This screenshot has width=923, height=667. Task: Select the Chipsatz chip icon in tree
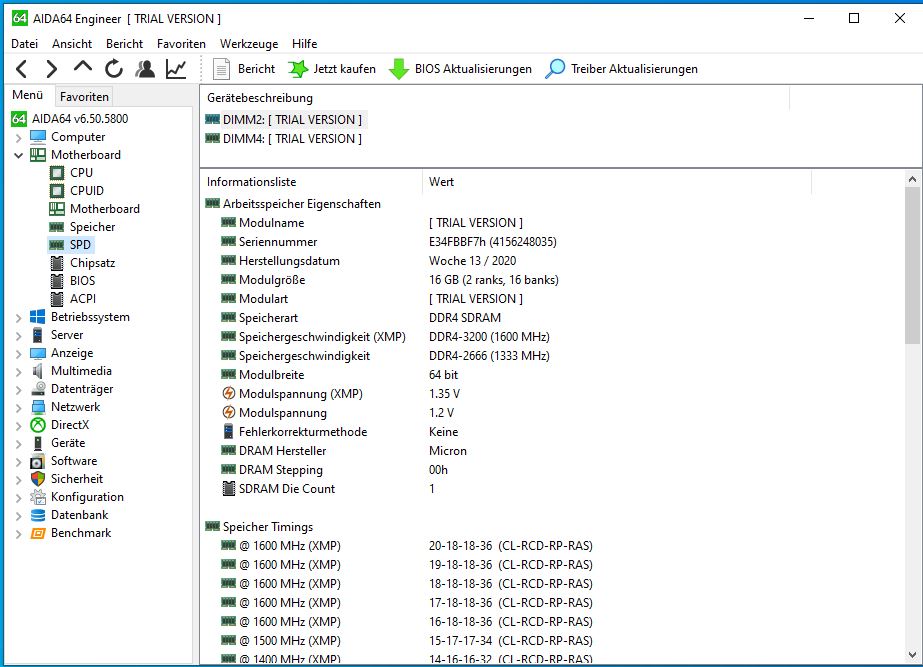(57, 263)
